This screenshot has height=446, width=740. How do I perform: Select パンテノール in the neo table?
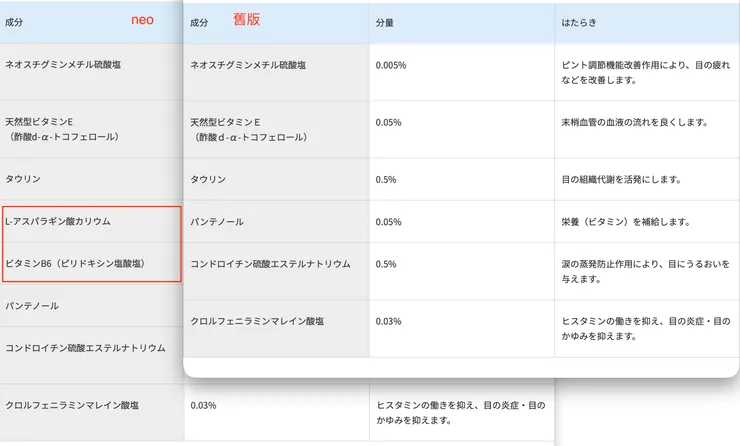tap(32, 304)
